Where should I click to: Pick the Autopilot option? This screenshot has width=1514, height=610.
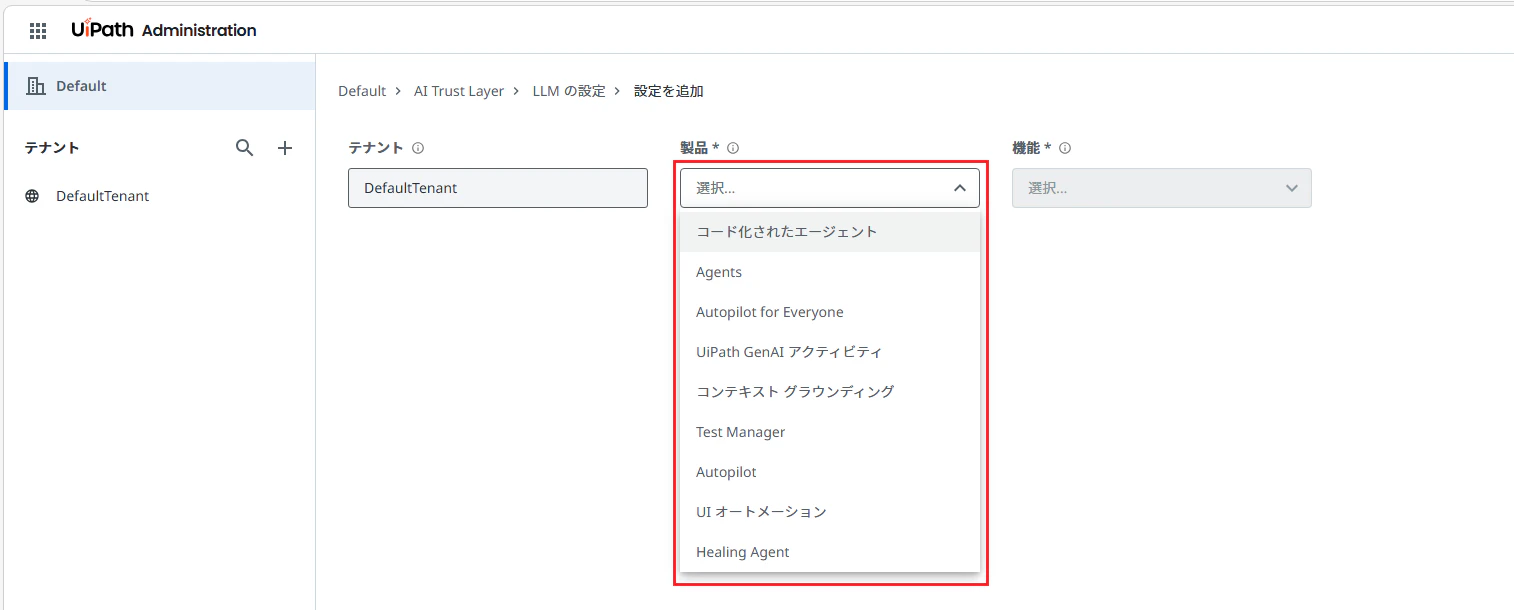pyautogui.click(x=830, y=472)
